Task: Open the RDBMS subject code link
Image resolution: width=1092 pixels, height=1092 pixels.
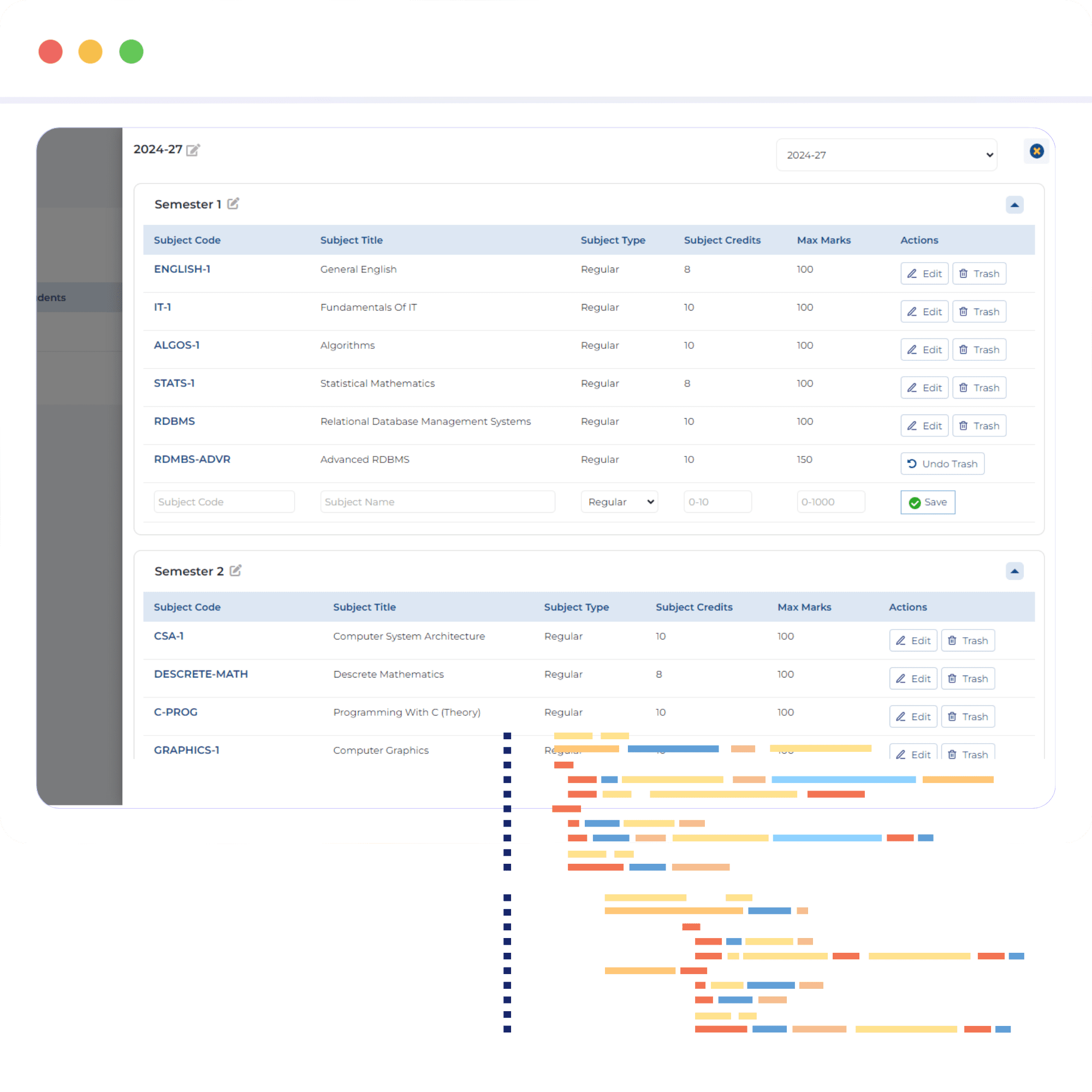Action: coord(174,421)
